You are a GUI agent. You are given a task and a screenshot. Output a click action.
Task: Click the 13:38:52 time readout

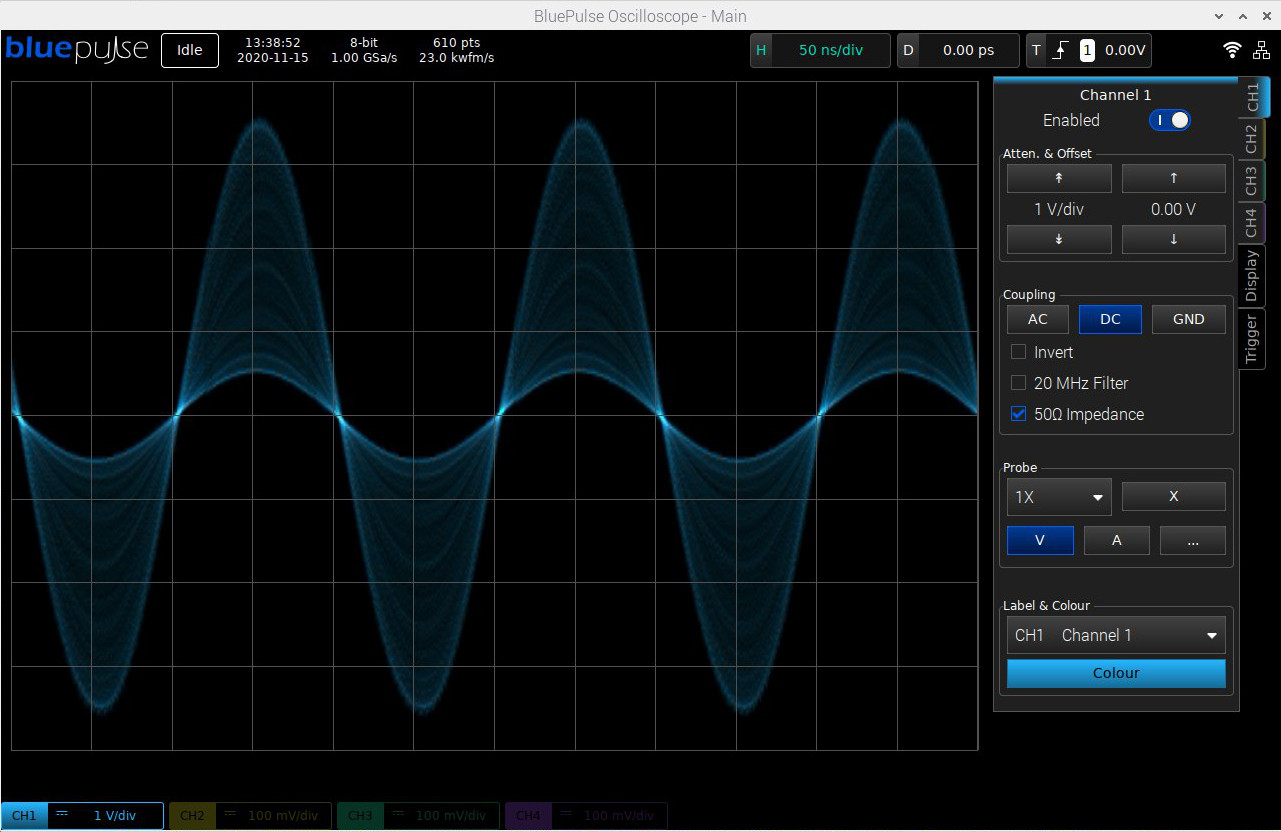pos(273,43)
